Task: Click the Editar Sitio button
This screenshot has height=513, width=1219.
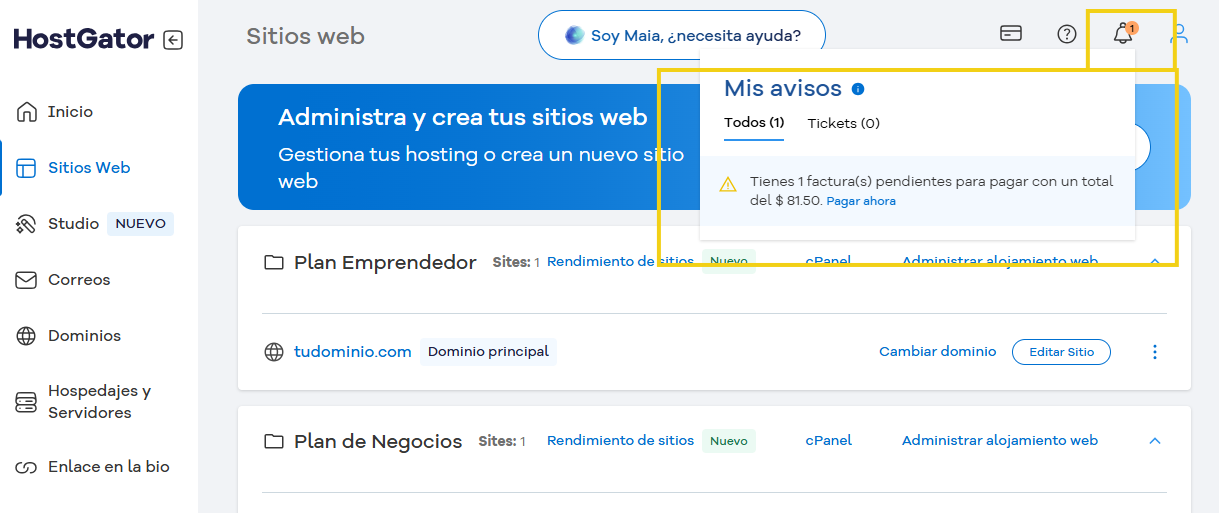Action: point(1061,352)
